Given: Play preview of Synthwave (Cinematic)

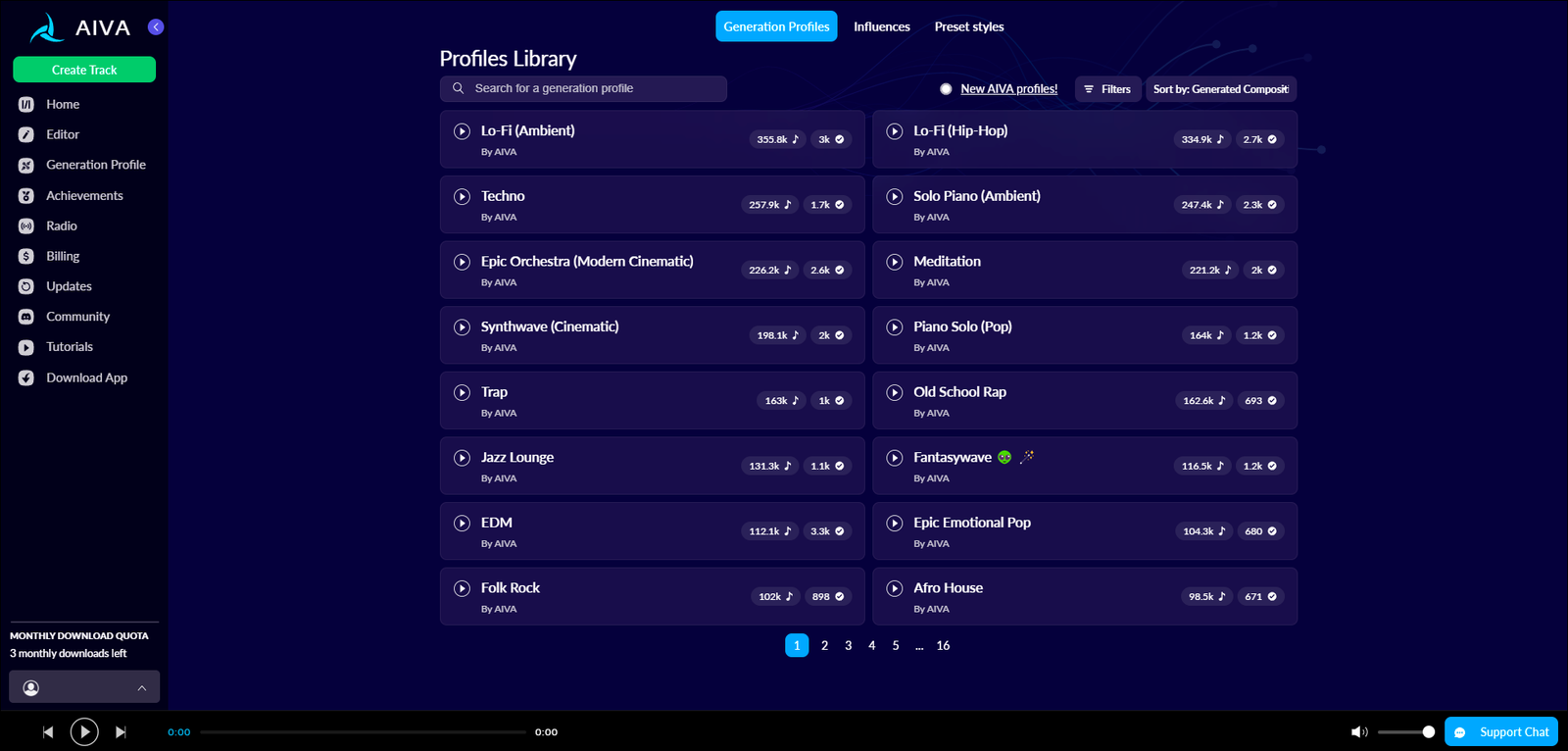Looking at the screenshot, I should (462, 327).
